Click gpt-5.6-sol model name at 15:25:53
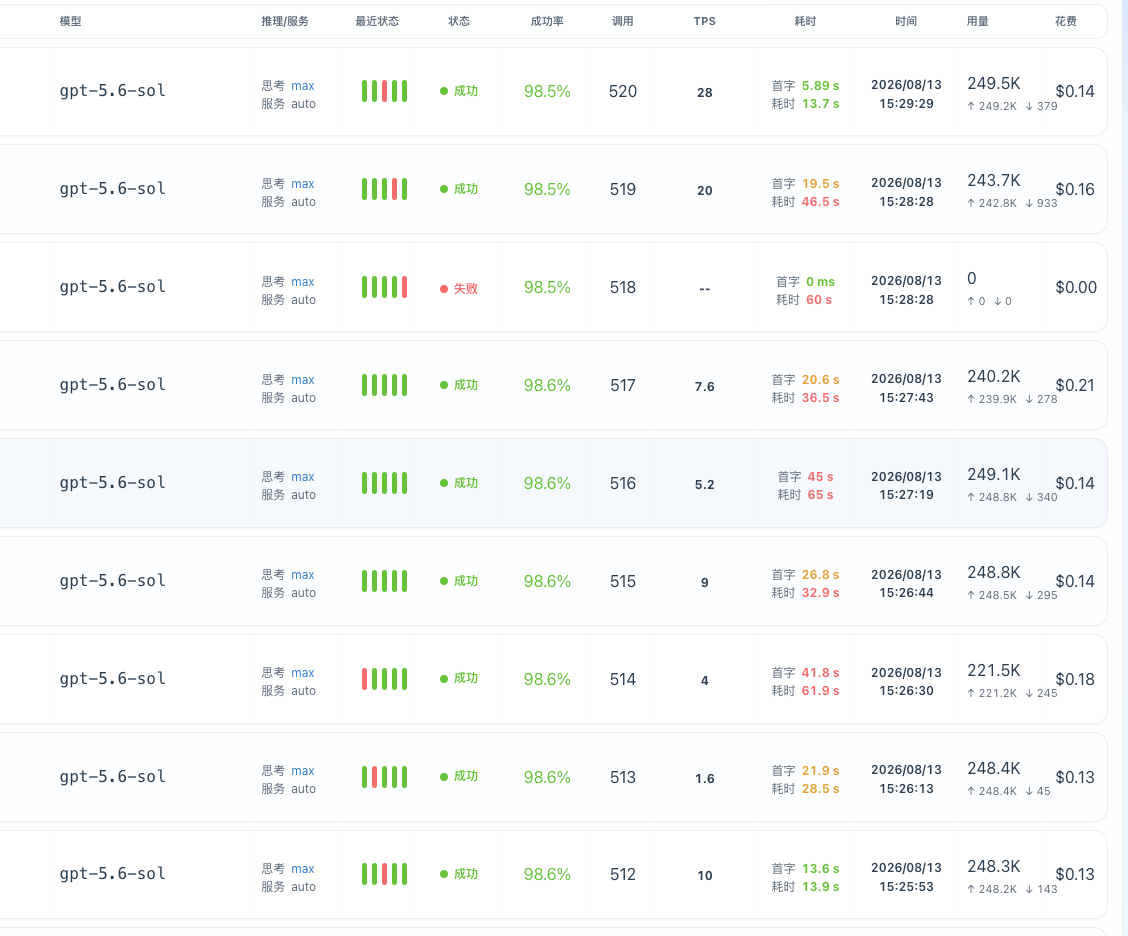 [x=112, y=874]
